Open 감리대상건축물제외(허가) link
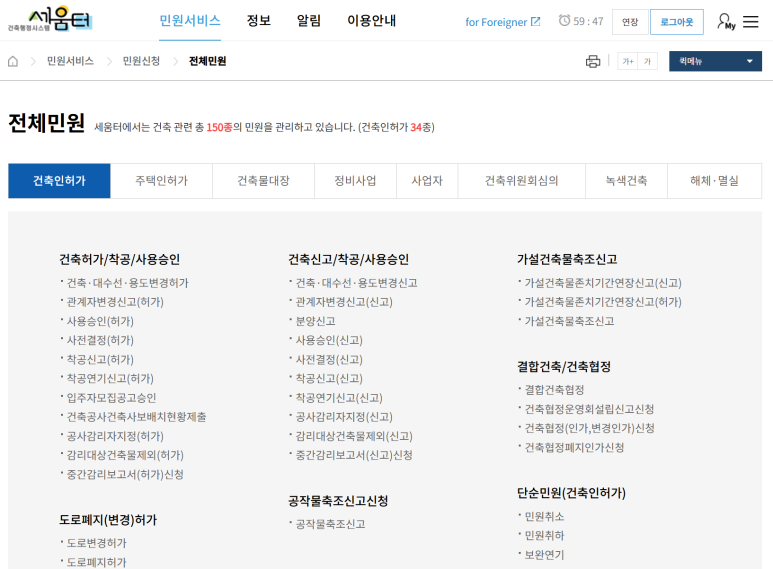 125,455
